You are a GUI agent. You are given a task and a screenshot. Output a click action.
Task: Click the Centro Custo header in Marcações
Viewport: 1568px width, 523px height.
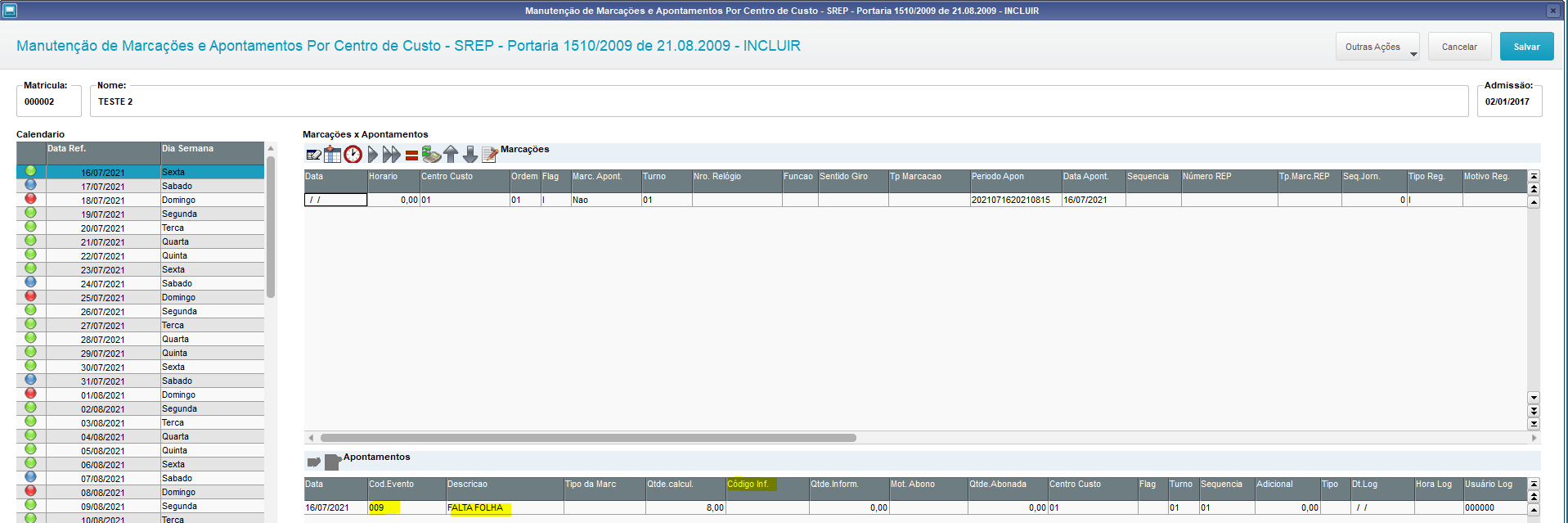point(465,181)
